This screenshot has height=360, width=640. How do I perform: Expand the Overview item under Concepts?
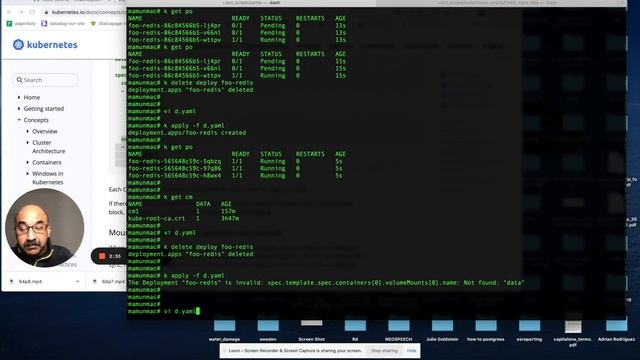tap(27, 131)
